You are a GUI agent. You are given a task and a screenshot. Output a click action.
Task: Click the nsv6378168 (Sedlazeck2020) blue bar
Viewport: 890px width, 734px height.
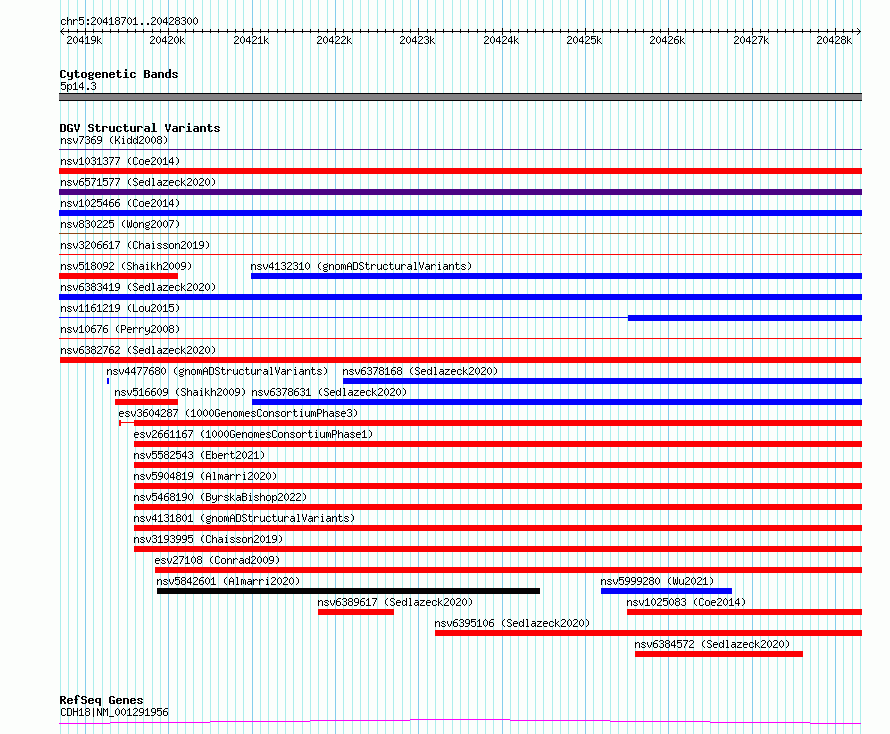tap(602, 381)
